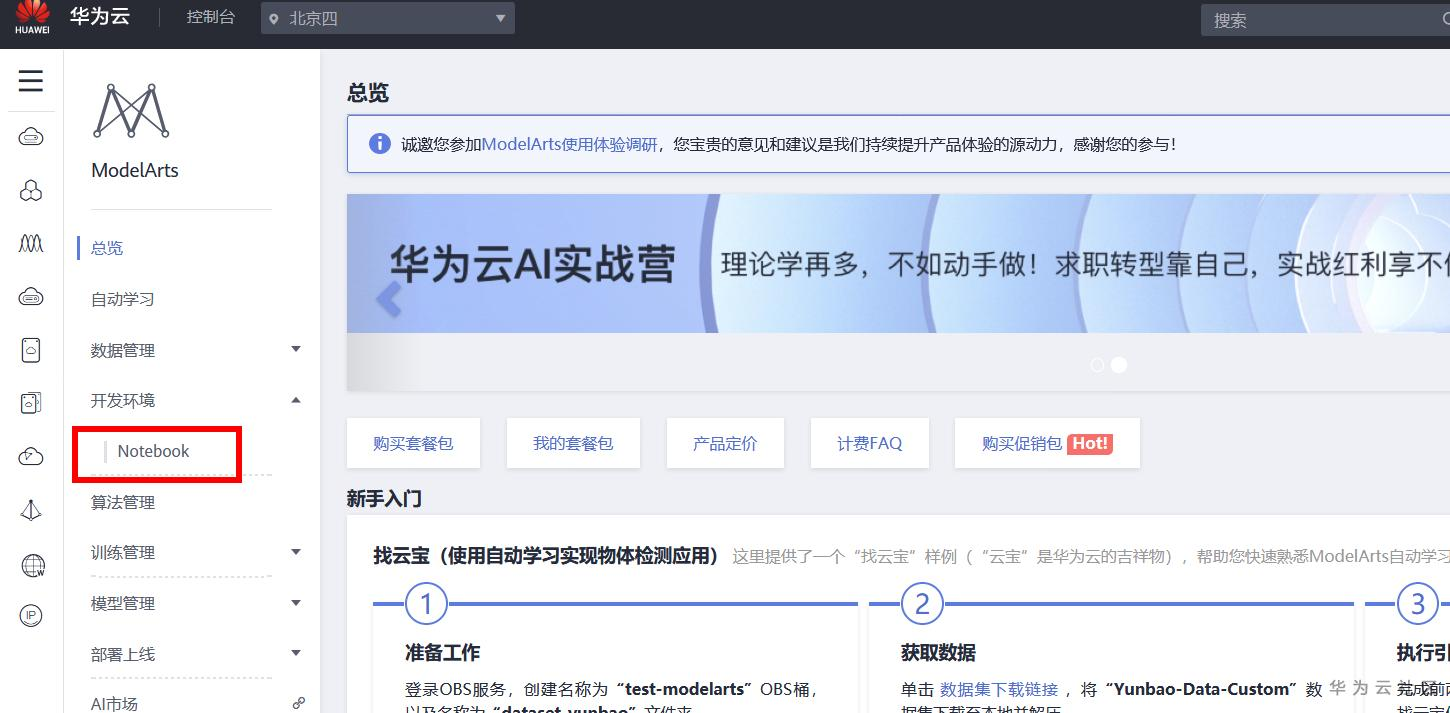Click the ModelArts logo graphic
This screenshot has height=713, width=1450.
click(131, 110)
